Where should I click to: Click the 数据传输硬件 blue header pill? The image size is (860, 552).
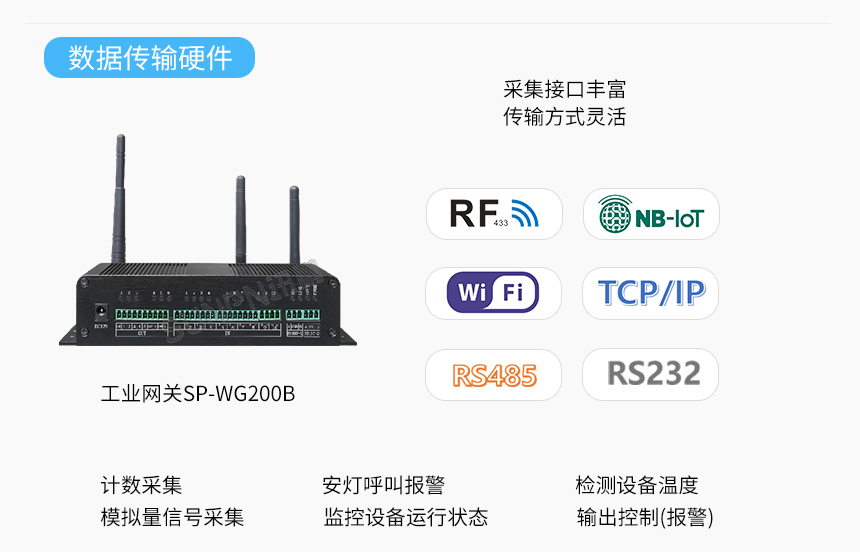[x=149, y=58]
